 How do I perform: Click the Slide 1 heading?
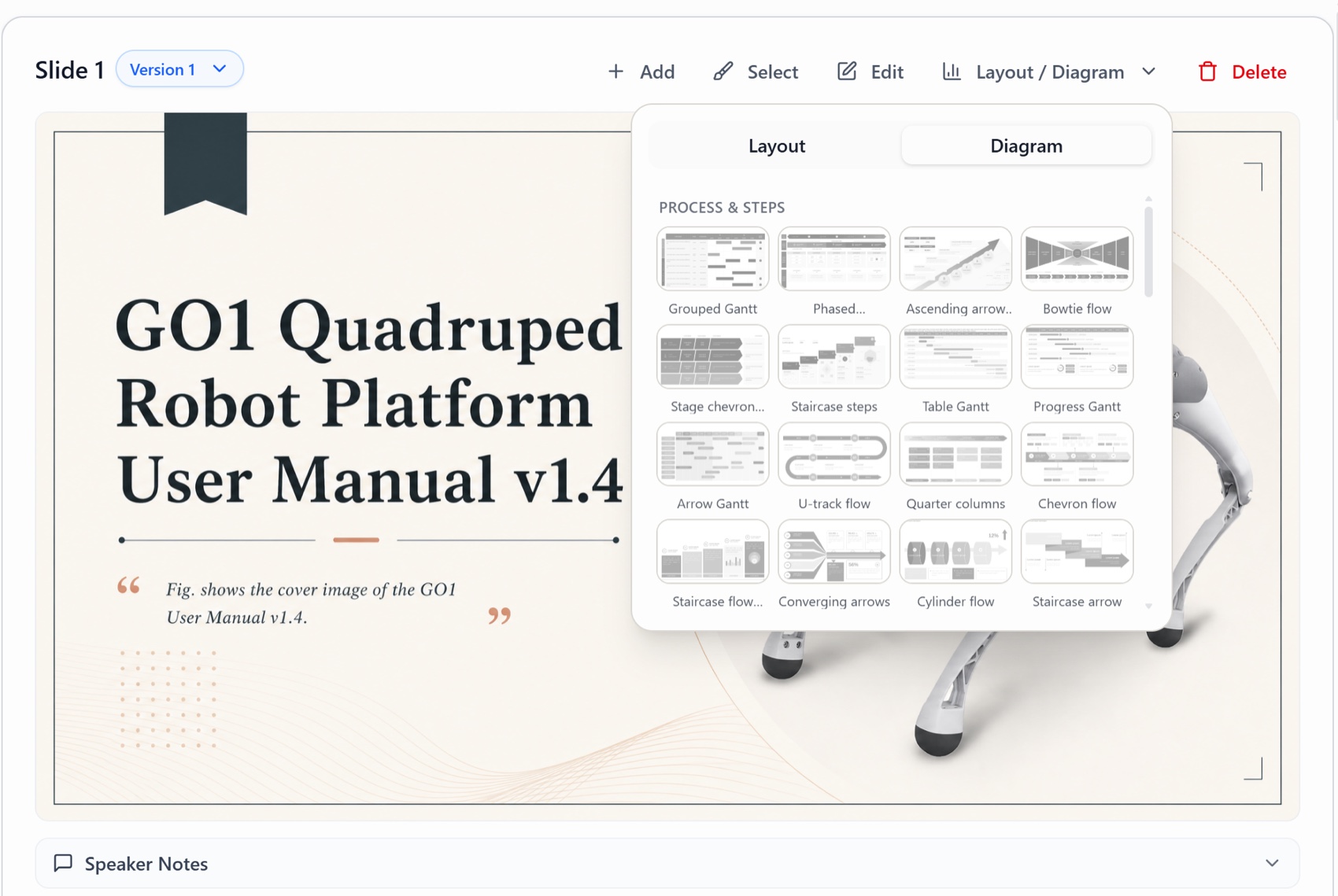click(70, 70)
